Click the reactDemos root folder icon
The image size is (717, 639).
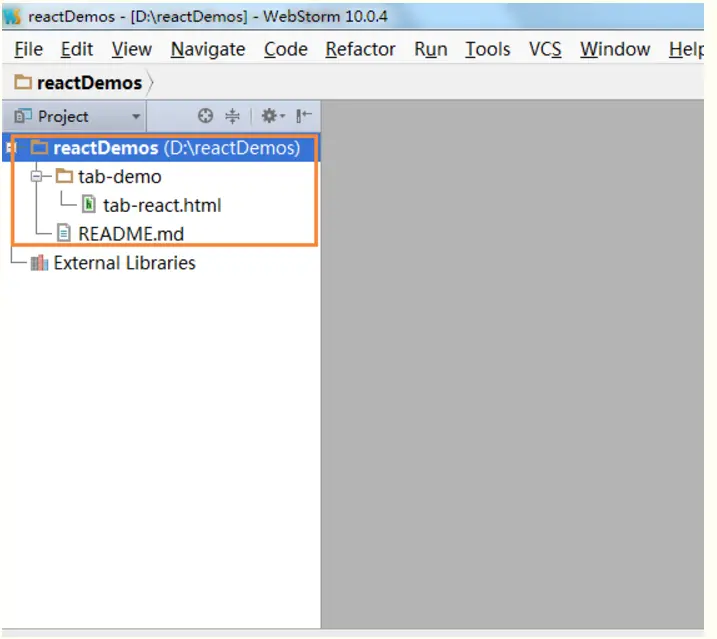pyautogui.click(x=39, y=147)
